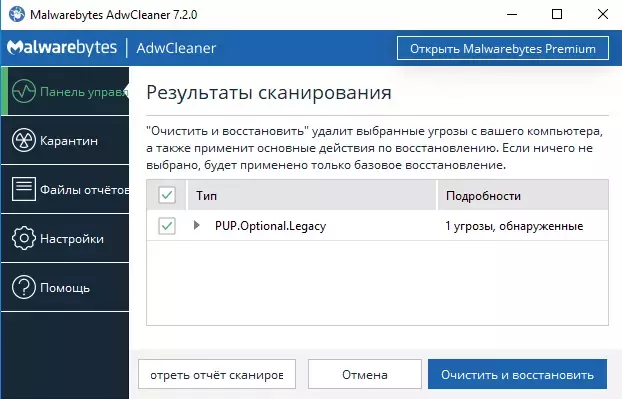Click the AdwCleaner text in header

[x=176, y=48]
